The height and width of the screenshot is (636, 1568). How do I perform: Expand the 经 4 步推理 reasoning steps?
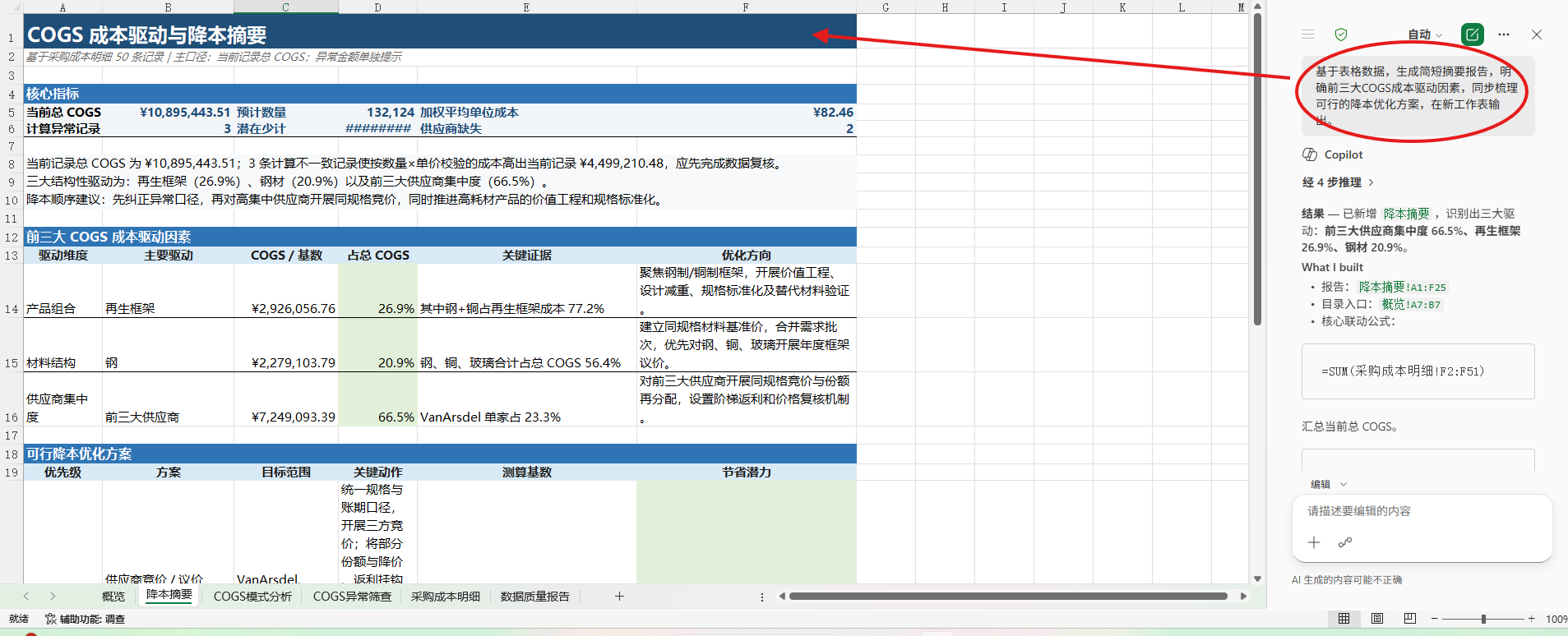click(1339, 182)
